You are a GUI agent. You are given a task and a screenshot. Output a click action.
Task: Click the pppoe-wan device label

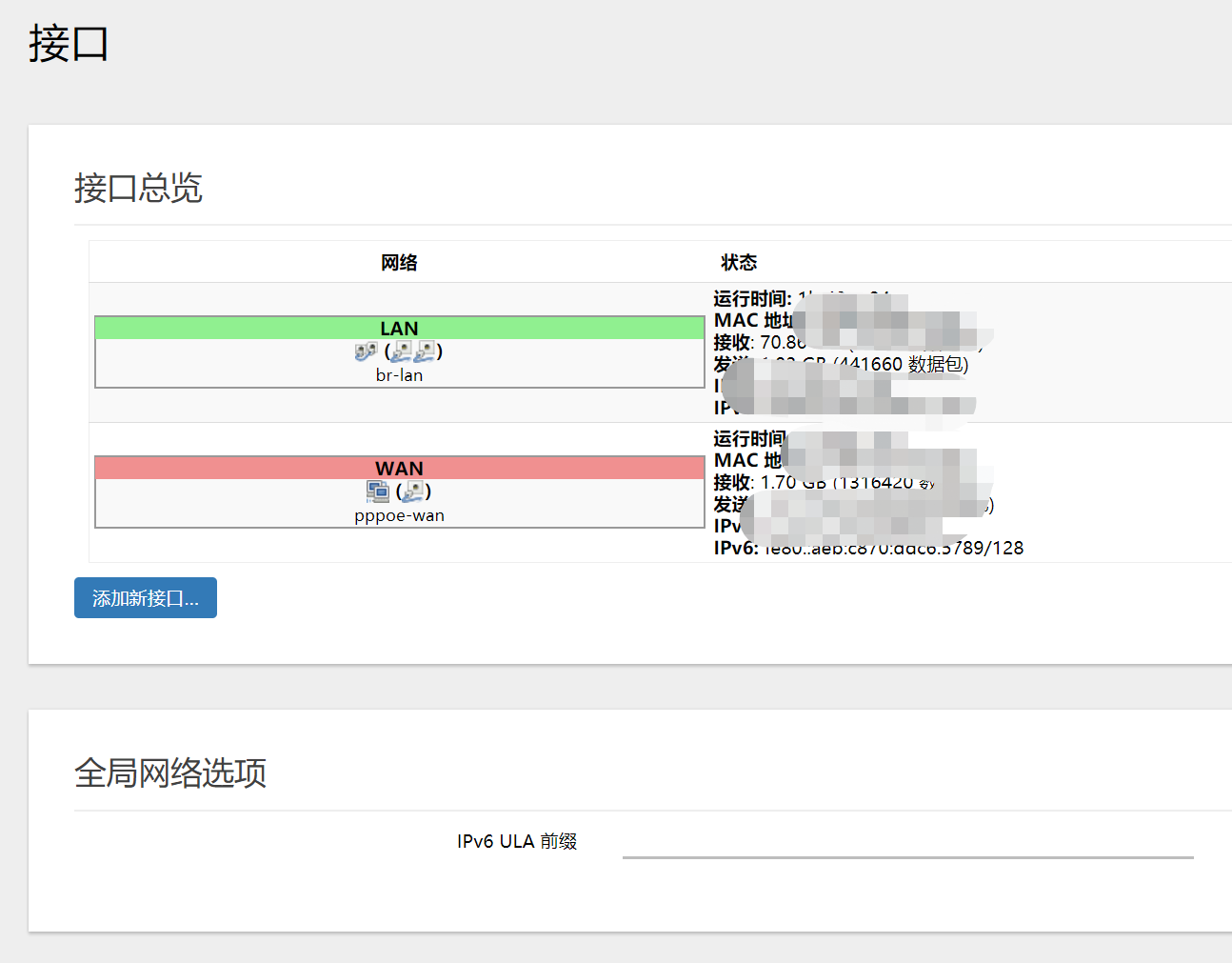(x=399, y=514)
